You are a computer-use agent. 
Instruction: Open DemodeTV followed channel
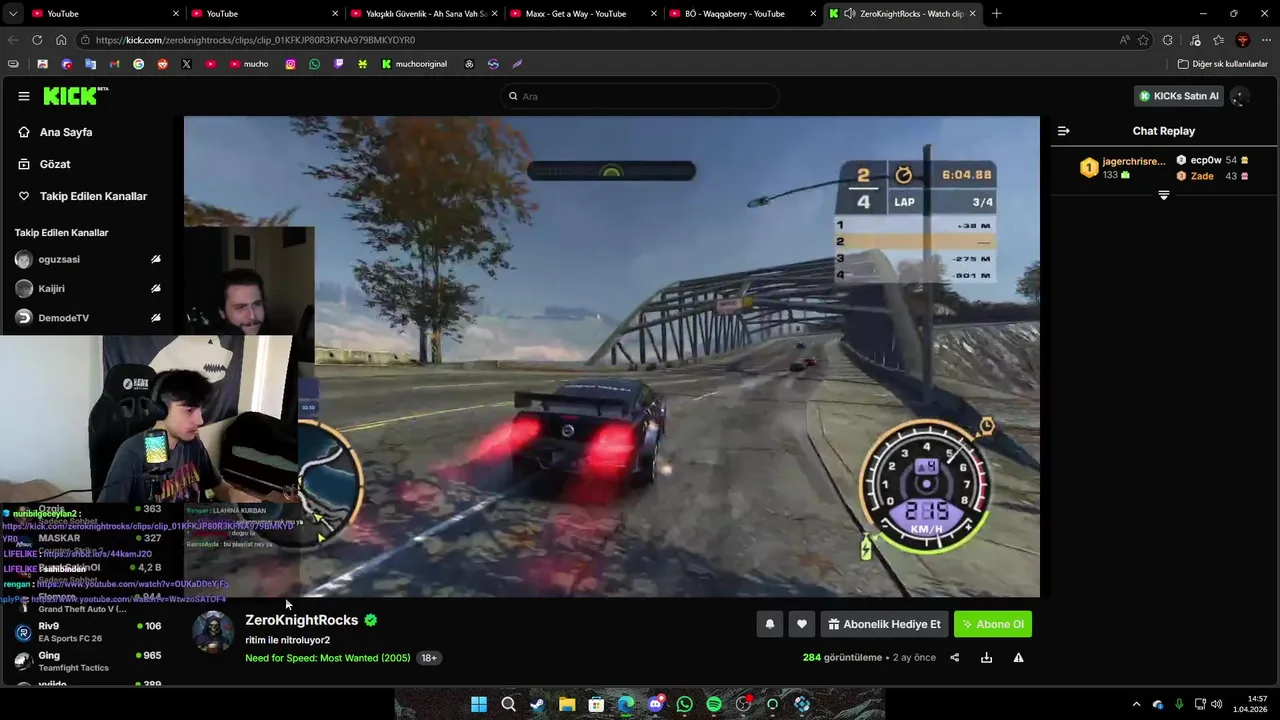coord(62,318)
